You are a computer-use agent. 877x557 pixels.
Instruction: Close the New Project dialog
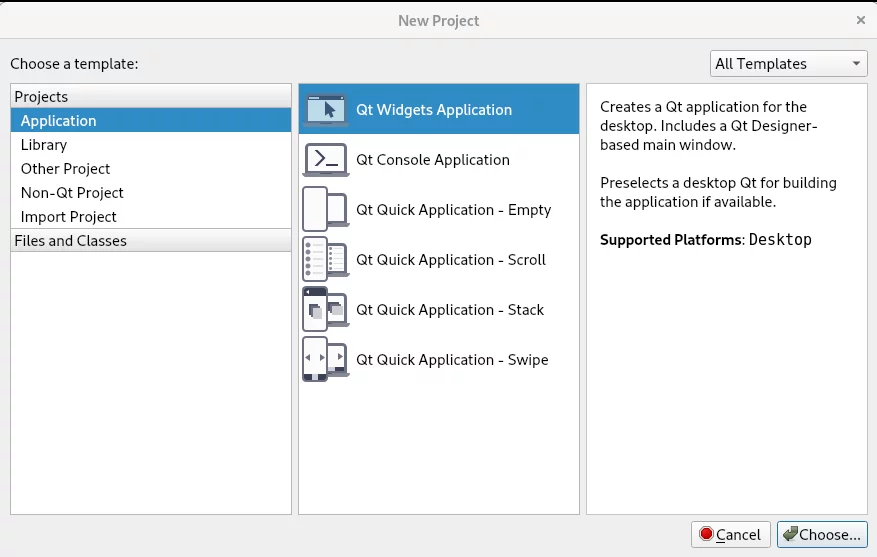861,20
